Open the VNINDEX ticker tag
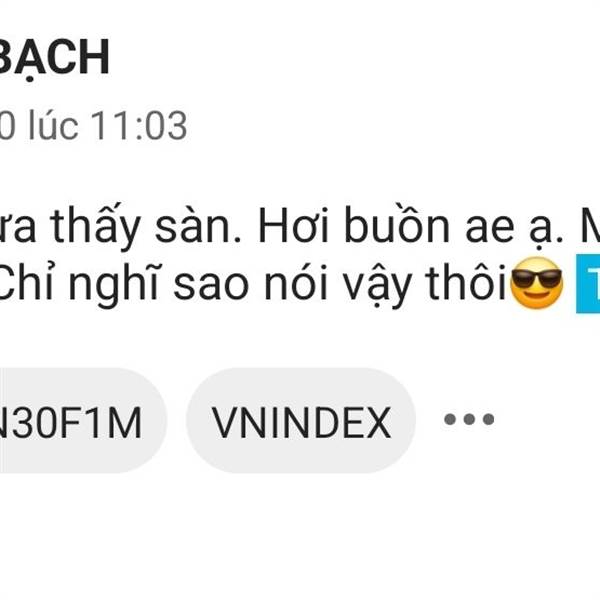 pos(301,421)
